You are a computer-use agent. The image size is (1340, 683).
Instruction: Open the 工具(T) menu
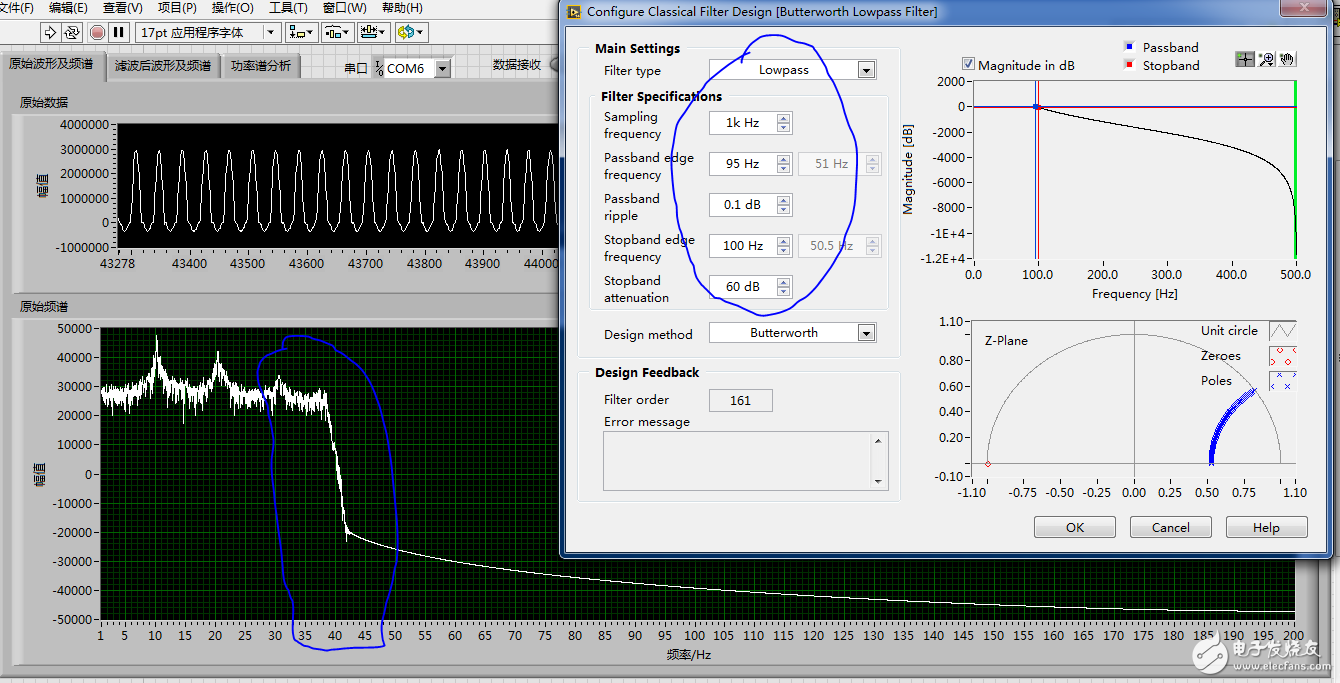[x=288, y=8]
